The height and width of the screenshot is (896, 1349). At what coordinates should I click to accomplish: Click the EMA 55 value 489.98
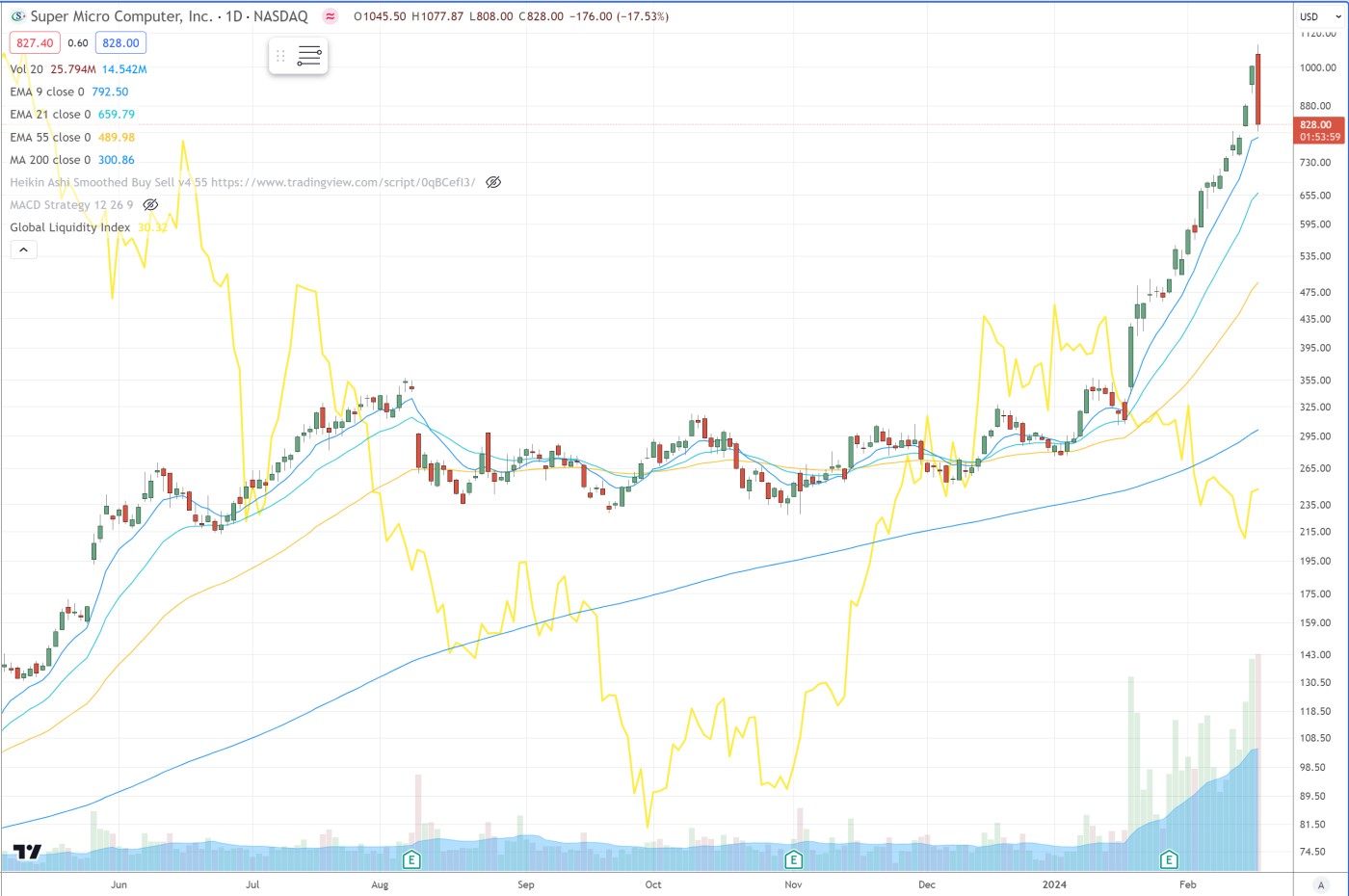click(x=117, y=137)
